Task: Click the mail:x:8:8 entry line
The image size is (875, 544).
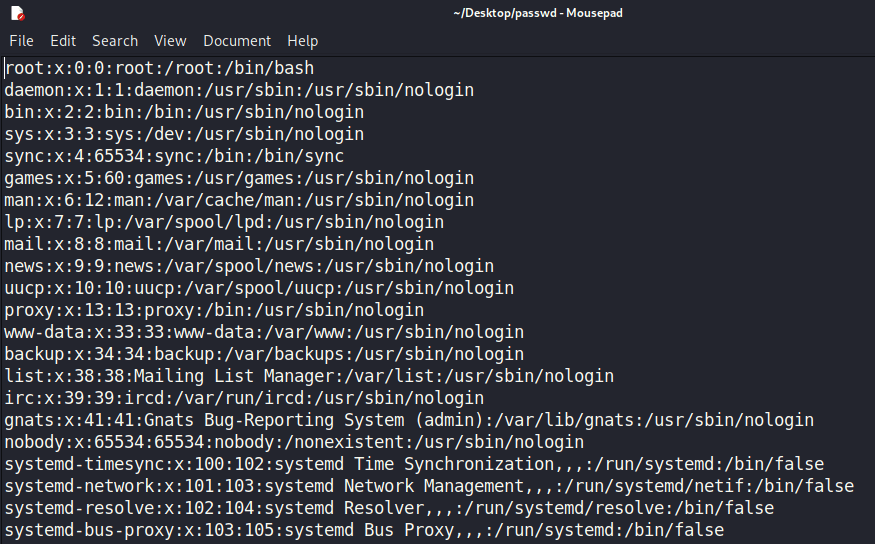Action: point(218,244)
